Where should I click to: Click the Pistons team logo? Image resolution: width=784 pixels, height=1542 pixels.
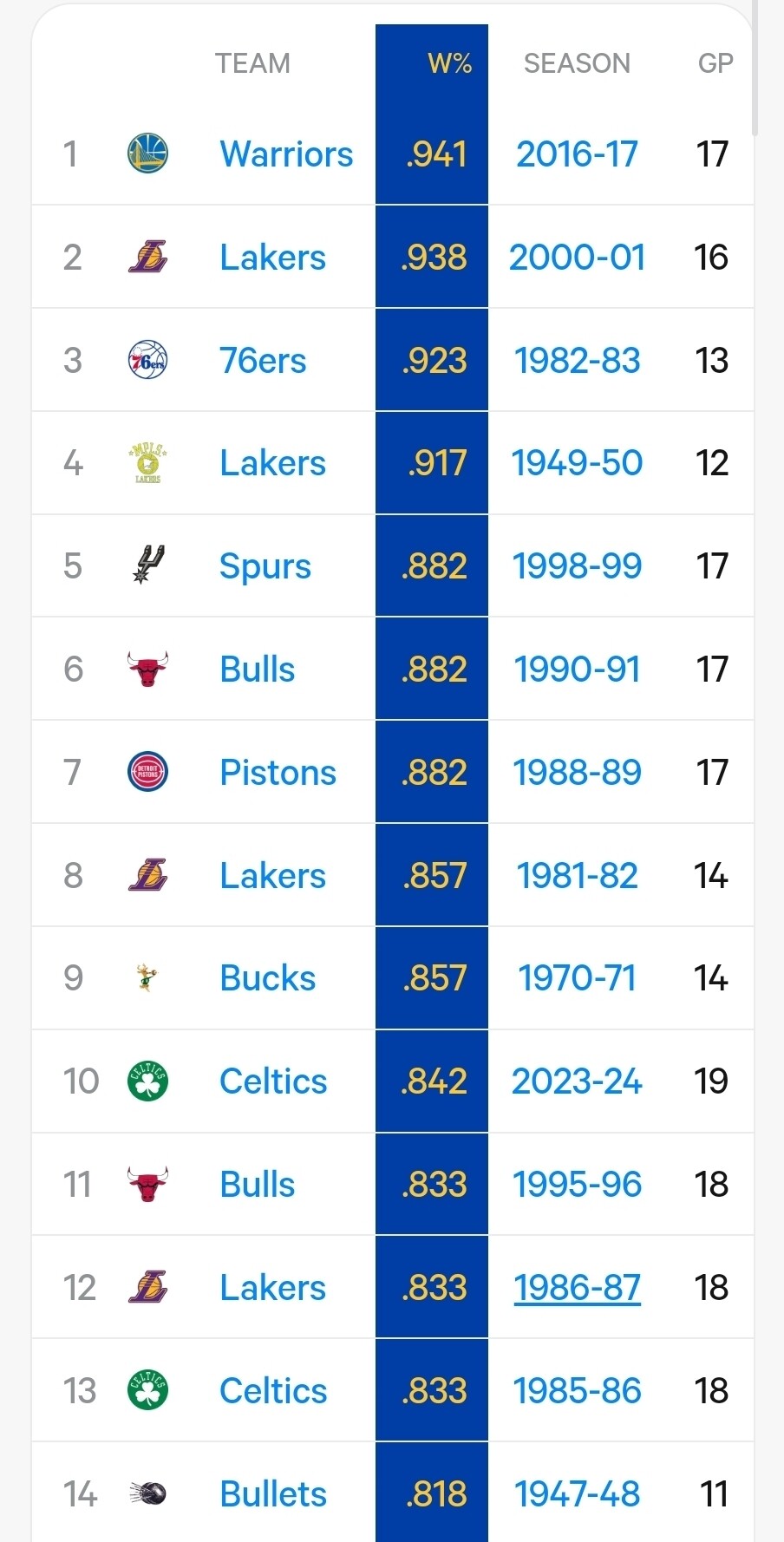point(147,772)
